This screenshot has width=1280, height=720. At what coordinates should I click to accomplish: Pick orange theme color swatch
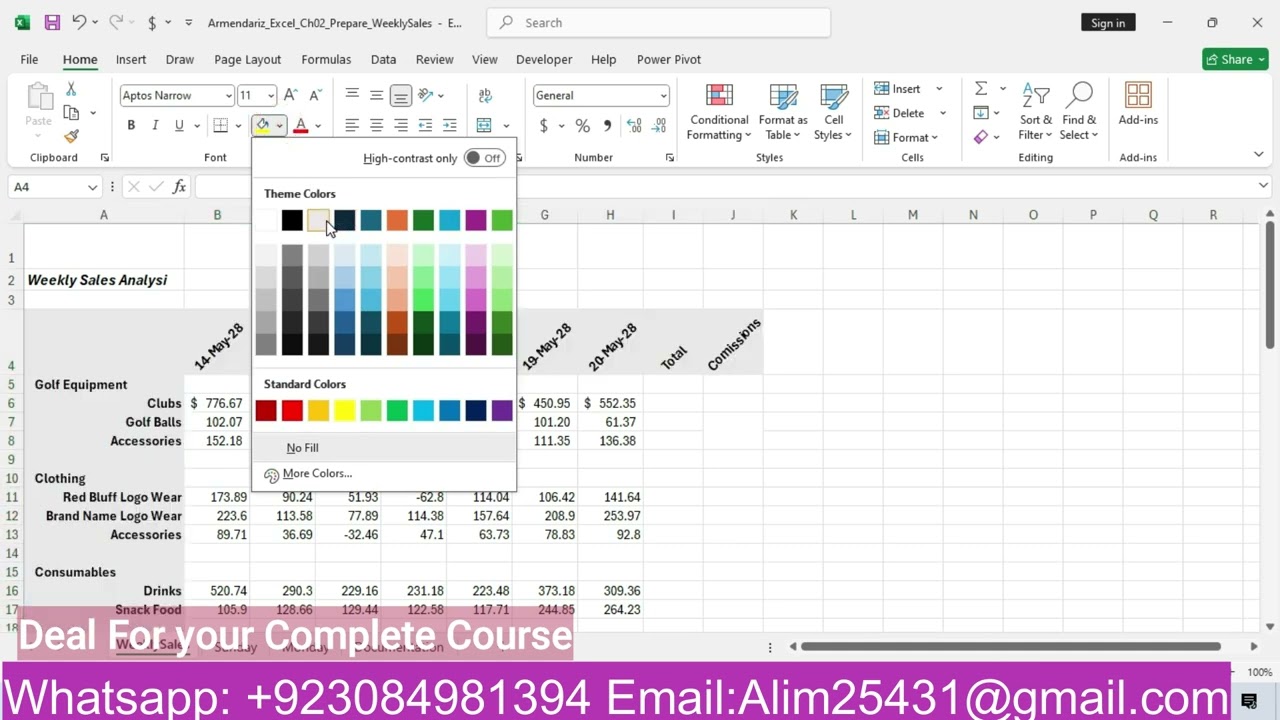[x=397, y=220]
